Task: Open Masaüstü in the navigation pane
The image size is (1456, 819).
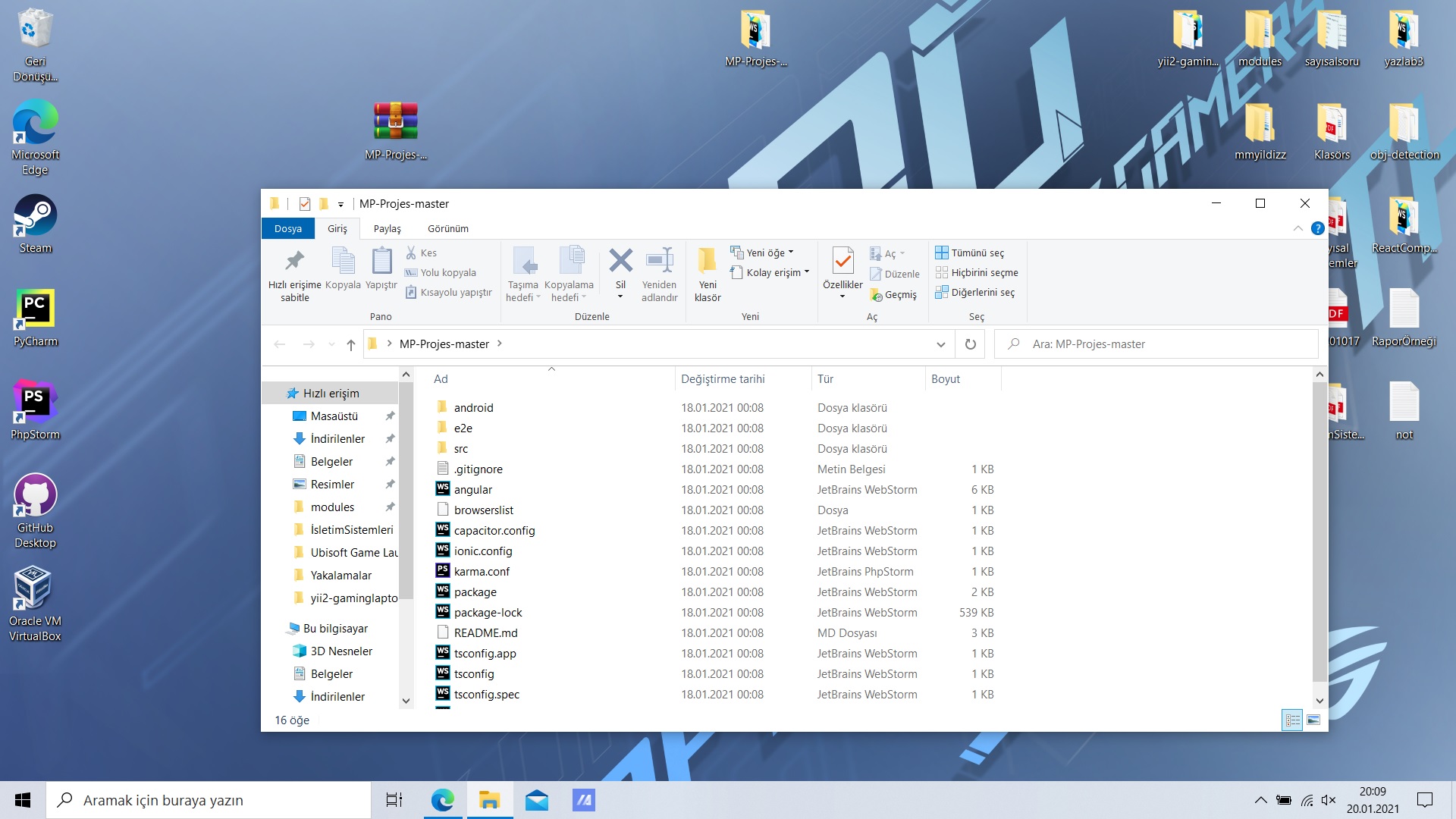Action: coord(334,416)
